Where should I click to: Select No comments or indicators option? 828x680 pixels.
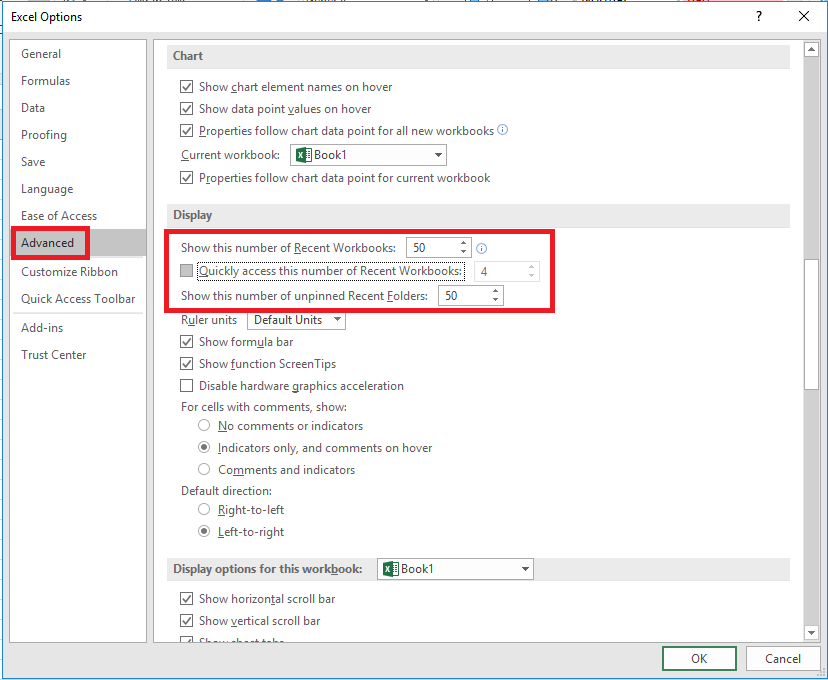(x=205, y=426)
